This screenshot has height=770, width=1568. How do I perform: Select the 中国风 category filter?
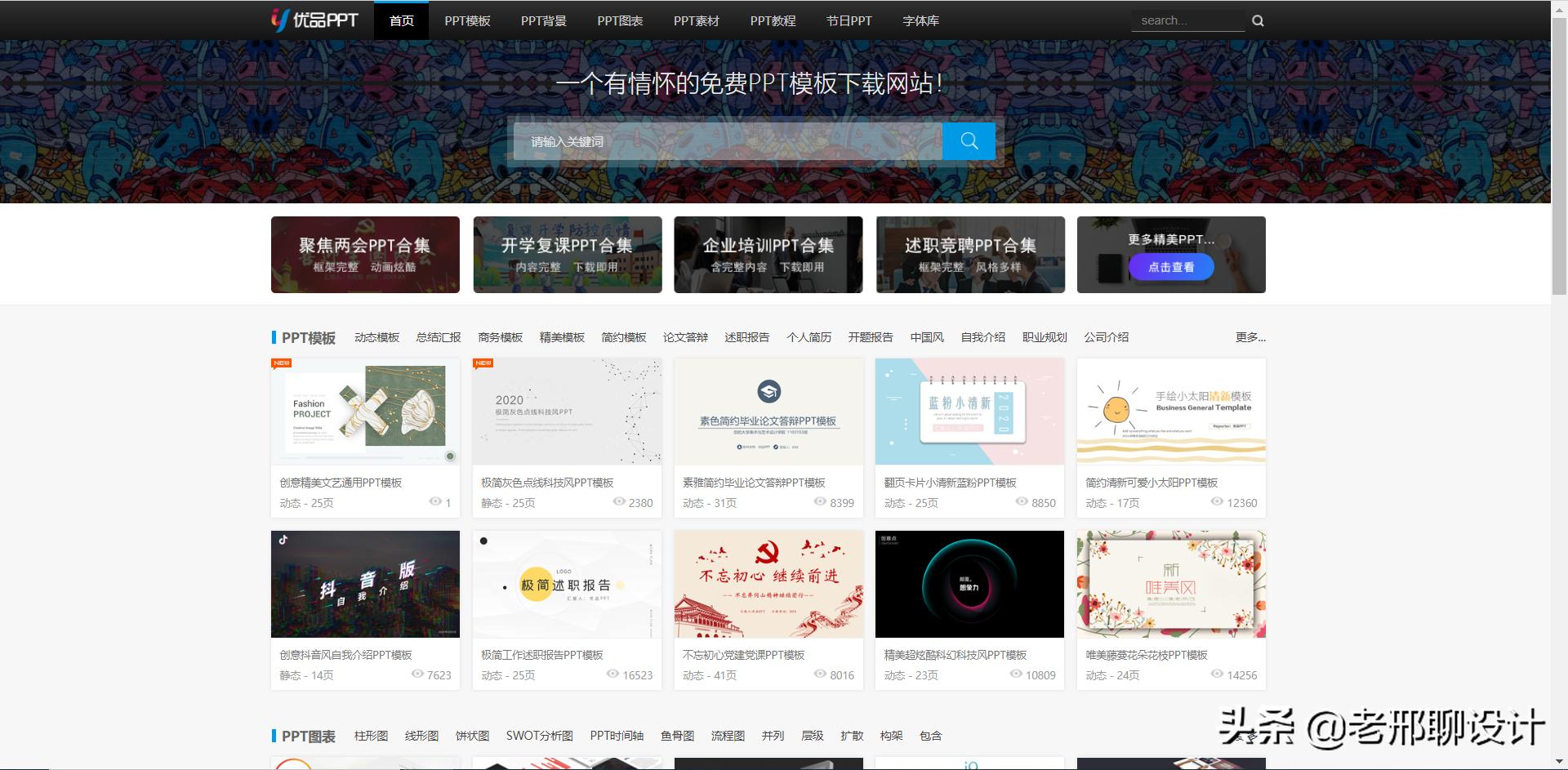pos(927,337)
